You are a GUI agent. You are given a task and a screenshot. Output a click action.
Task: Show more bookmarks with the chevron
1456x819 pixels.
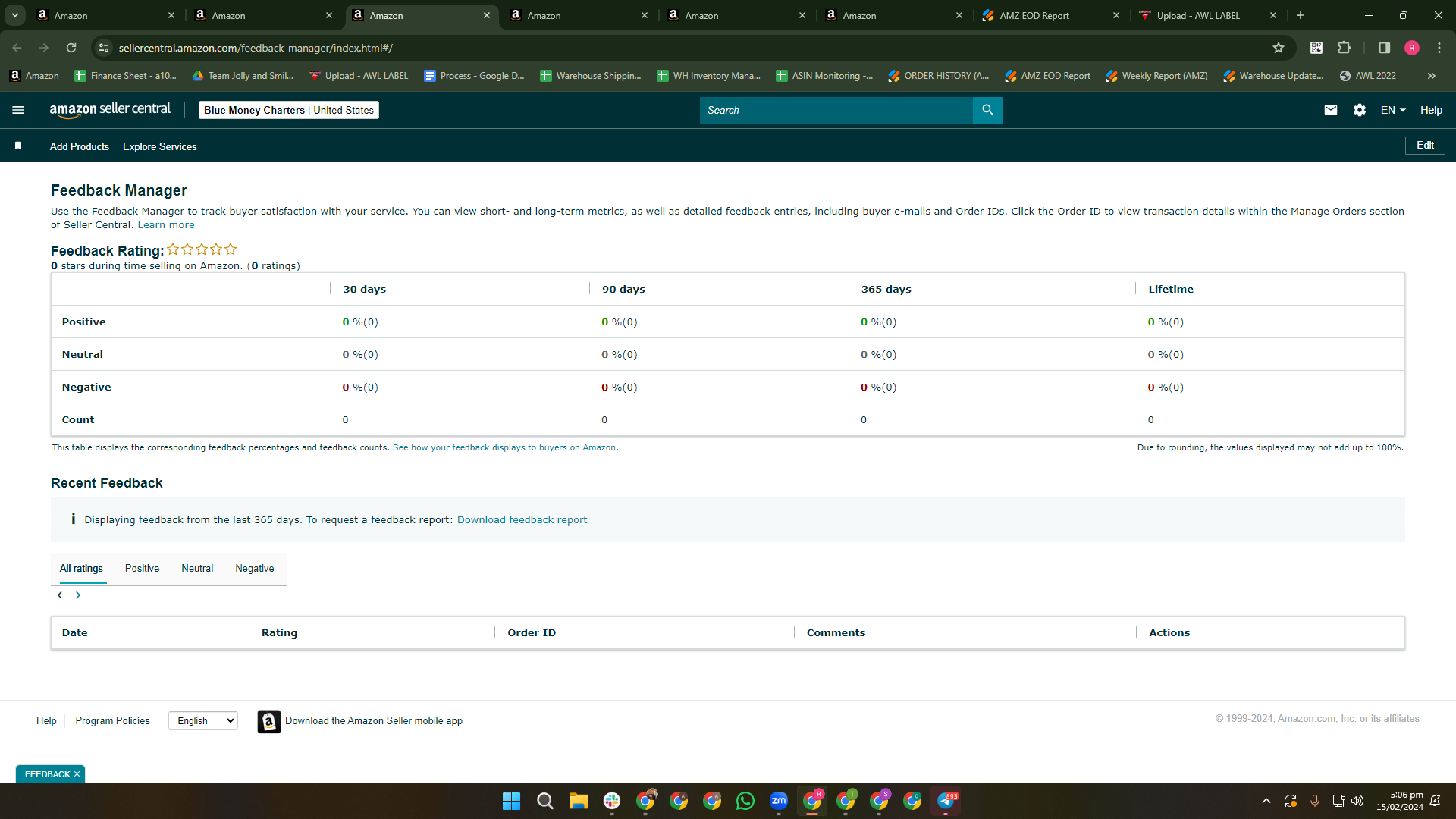(x=1432, y=76)
